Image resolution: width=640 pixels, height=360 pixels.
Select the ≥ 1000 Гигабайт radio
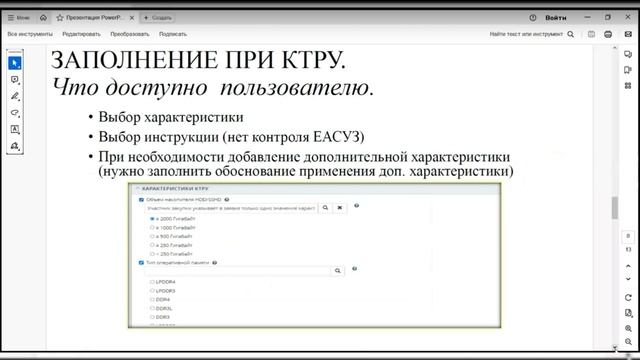point(152,228)
